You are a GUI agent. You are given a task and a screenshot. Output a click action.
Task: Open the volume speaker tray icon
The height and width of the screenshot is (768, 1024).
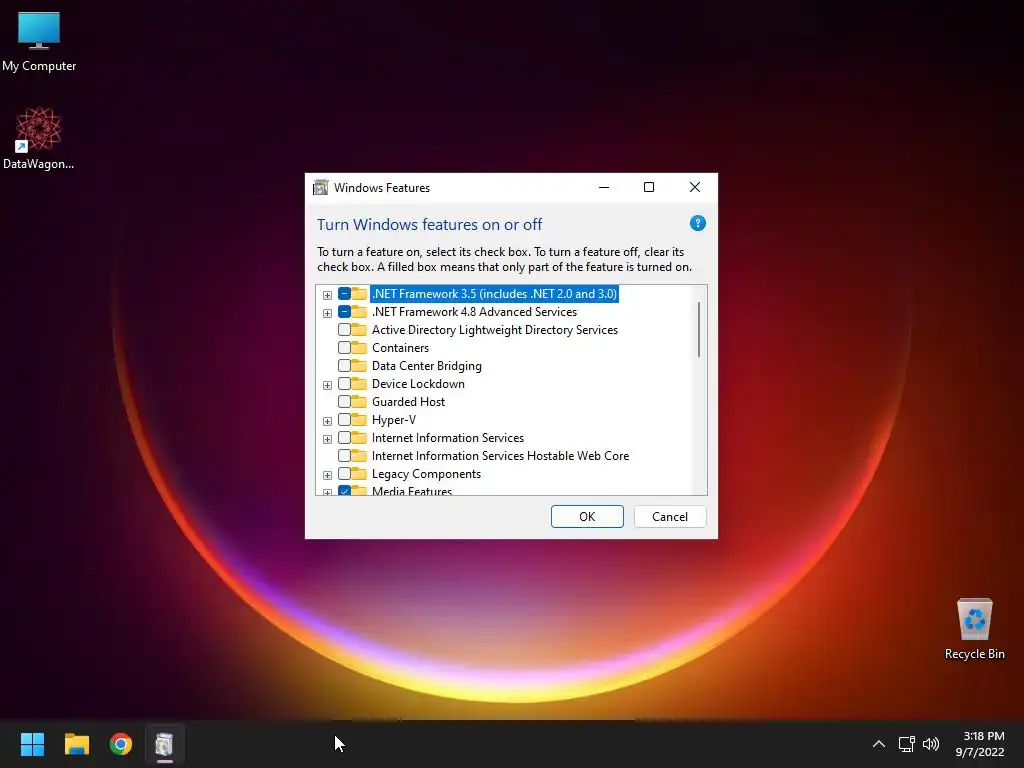(931, 744)
